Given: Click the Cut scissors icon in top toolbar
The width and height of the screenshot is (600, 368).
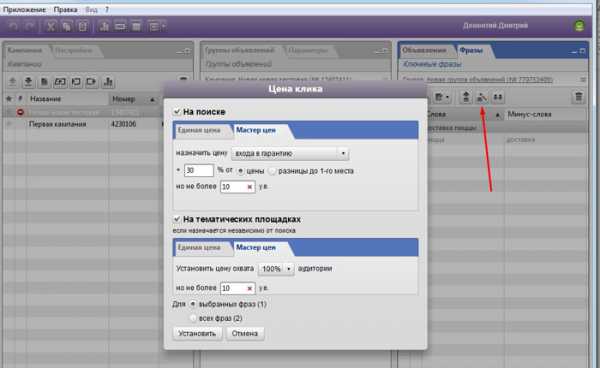Looking at the screenshot, I should coord(51,26).
